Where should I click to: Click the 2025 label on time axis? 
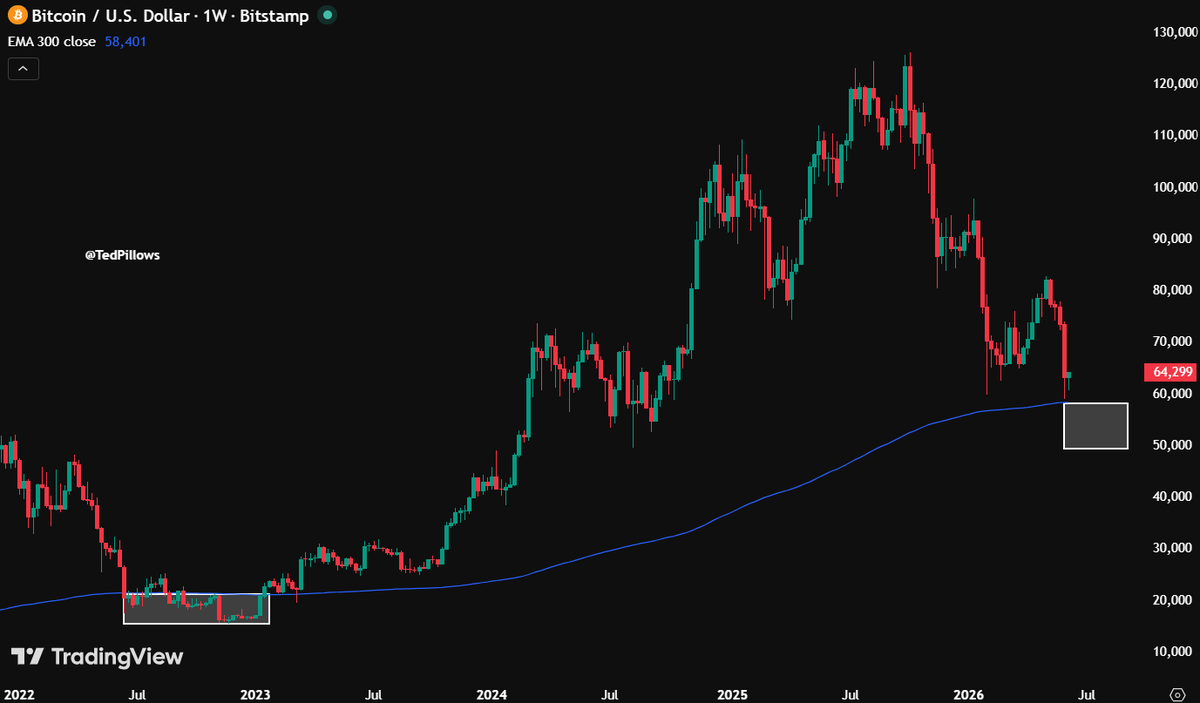point(732,694)
